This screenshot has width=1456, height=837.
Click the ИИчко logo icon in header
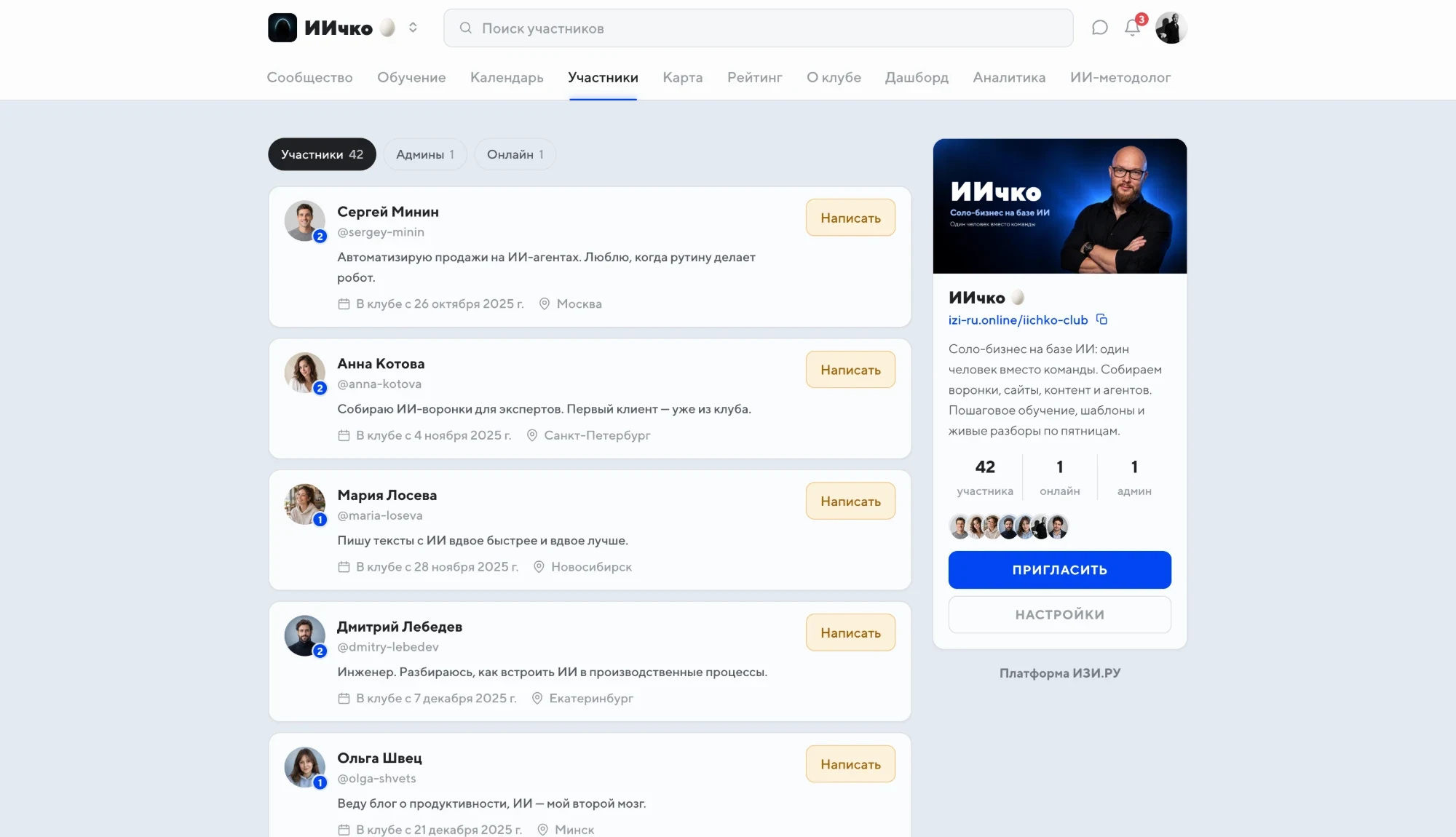coord(282,28)
